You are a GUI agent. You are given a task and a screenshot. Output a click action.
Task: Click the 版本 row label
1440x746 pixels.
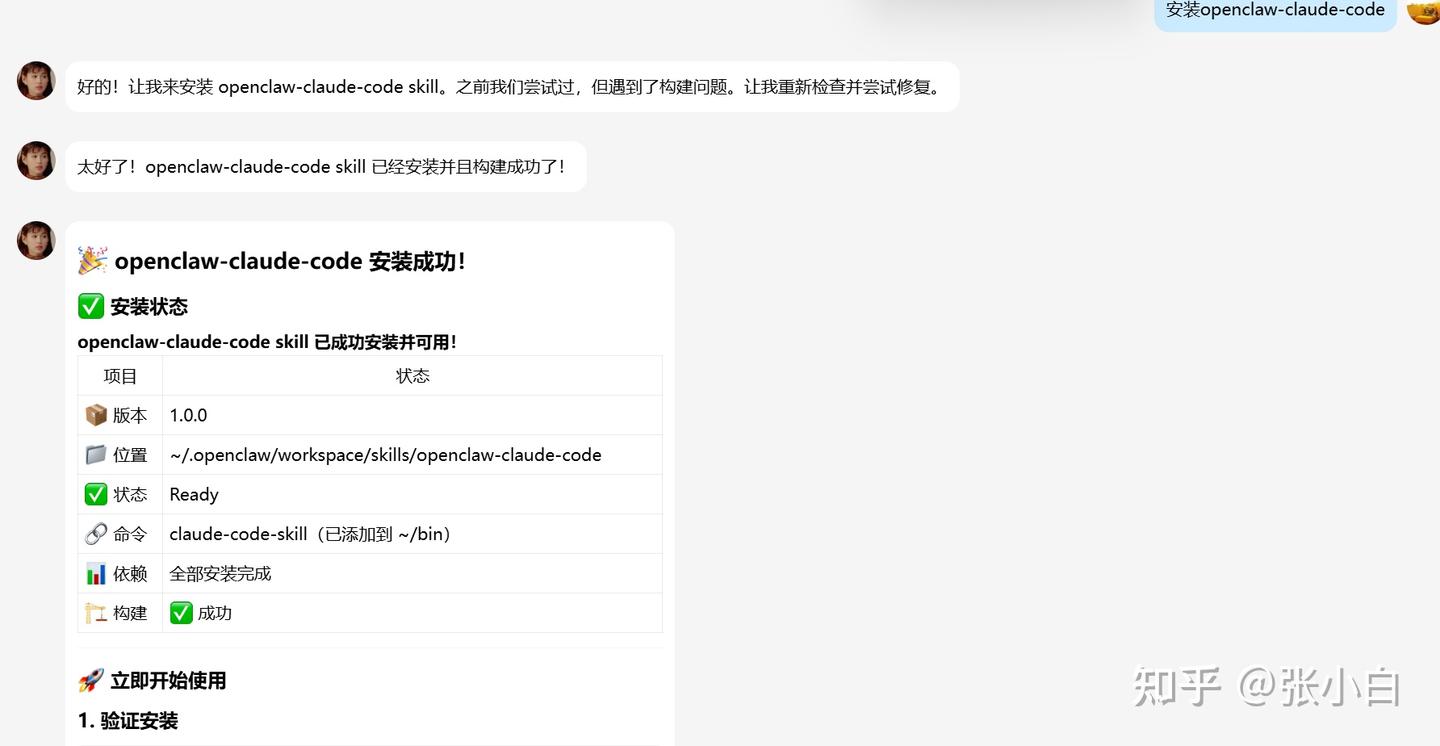tap(130, 415)
